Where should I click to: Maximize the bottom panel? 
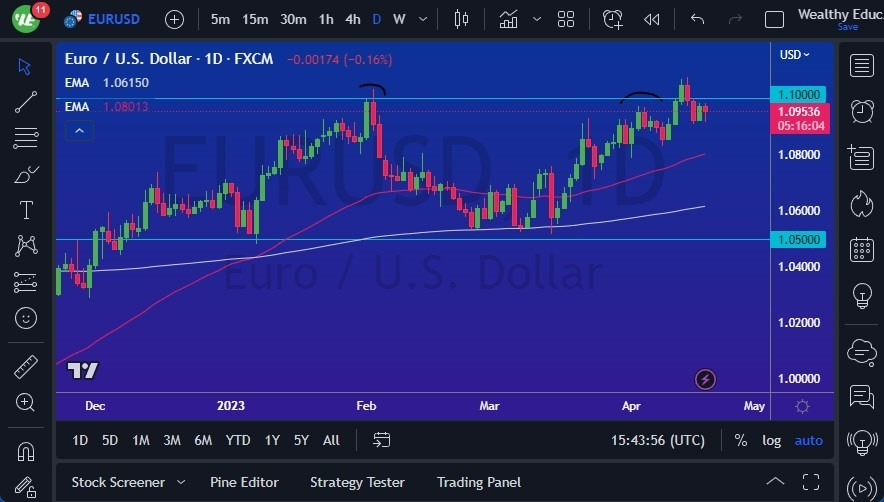click(x=811, y=482)
